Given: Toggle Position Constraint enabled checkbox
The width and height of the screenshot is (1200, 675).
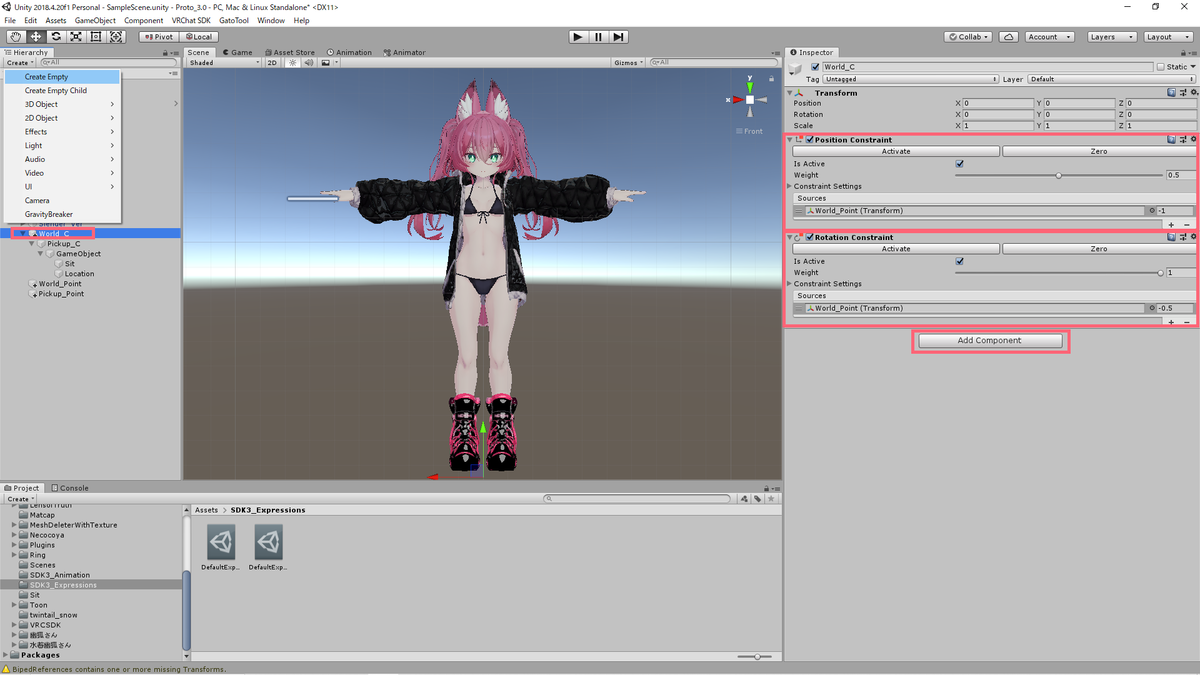Looking at the screenshot, I should pos(810,140).
